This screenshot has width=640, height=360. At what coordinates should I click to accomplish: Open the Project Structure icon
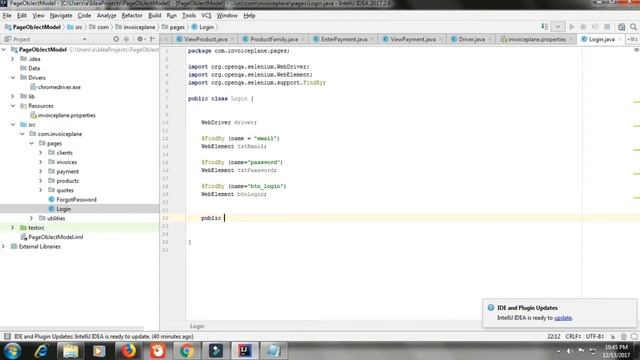(x=621, y=27)
